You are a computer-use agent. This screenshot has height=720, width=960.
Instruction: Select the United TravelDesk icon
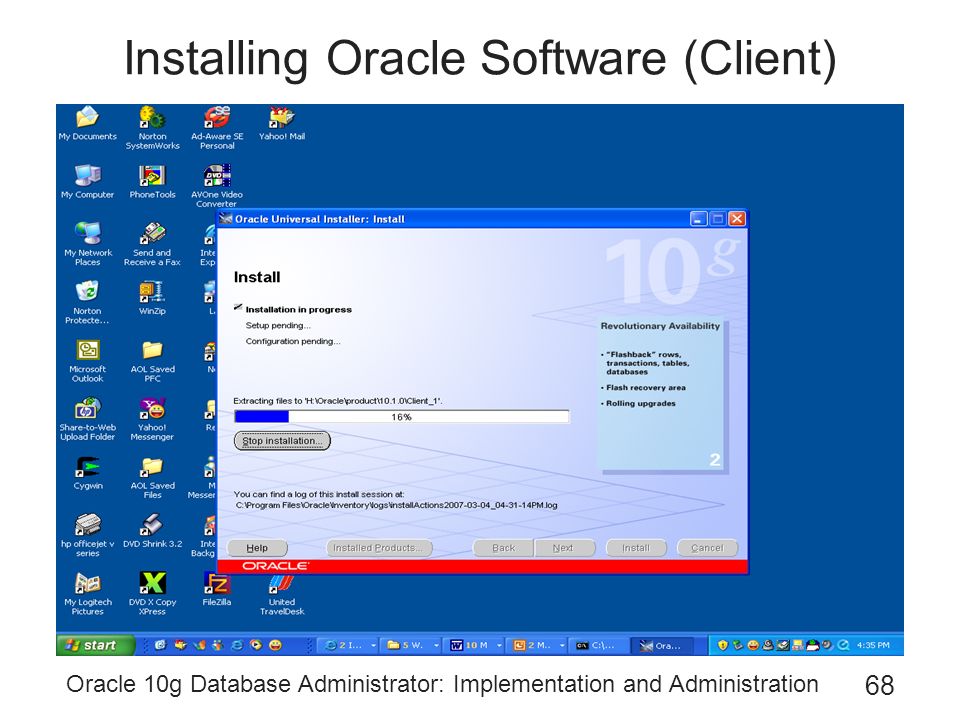282,595
